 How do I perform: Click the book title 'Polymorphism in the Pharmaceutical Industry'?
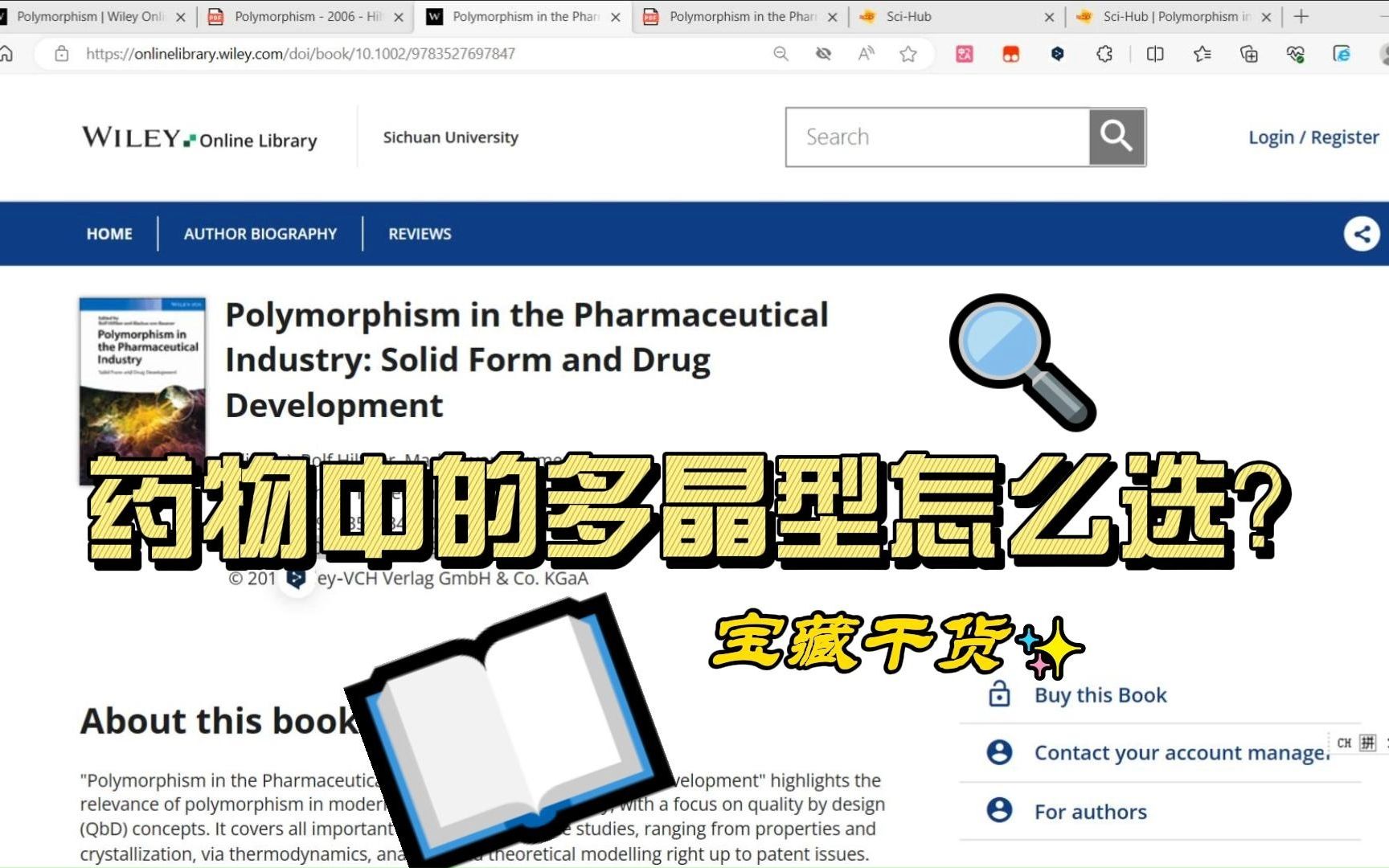pyautogui.click(x=527, y=360)
